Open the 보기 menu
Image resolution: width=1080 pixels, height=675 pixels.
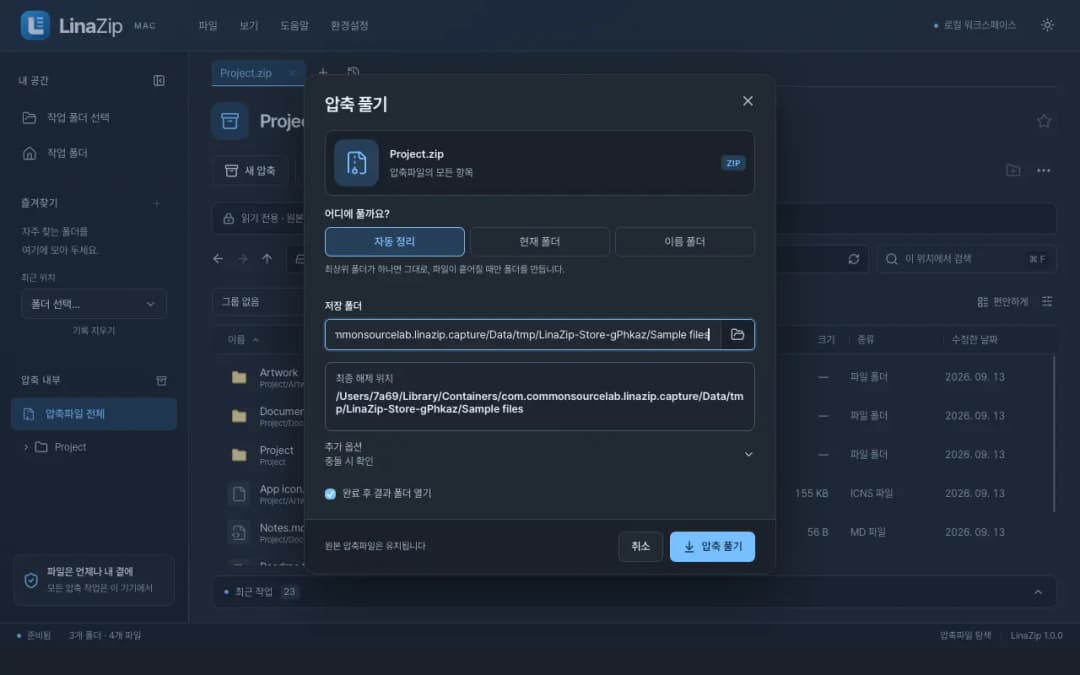(249, 25)
